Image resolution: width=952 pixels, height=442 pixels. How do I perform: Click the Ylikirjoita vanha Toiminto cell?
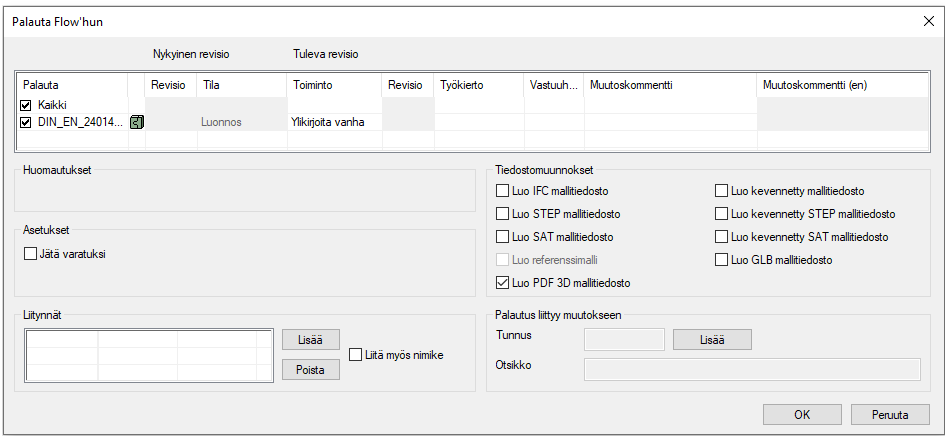334,122
